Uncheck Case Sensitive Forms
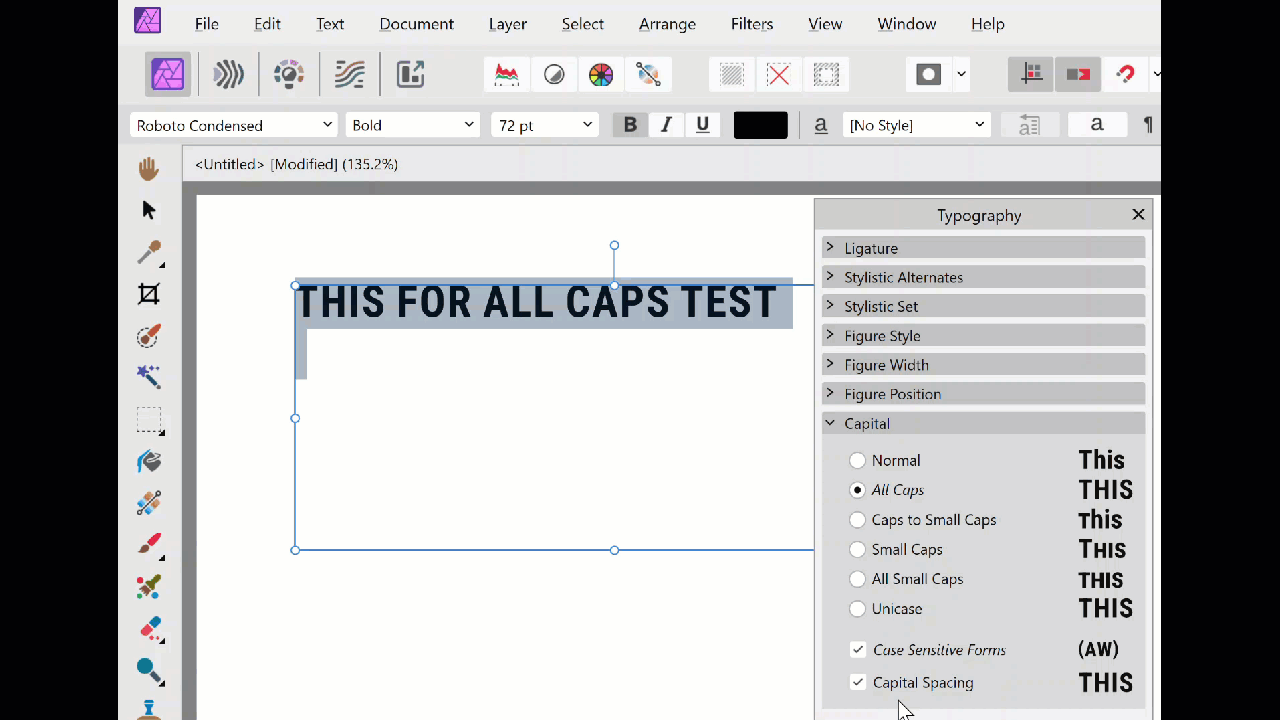1280x720 pixels. click(x=857, y=650)
